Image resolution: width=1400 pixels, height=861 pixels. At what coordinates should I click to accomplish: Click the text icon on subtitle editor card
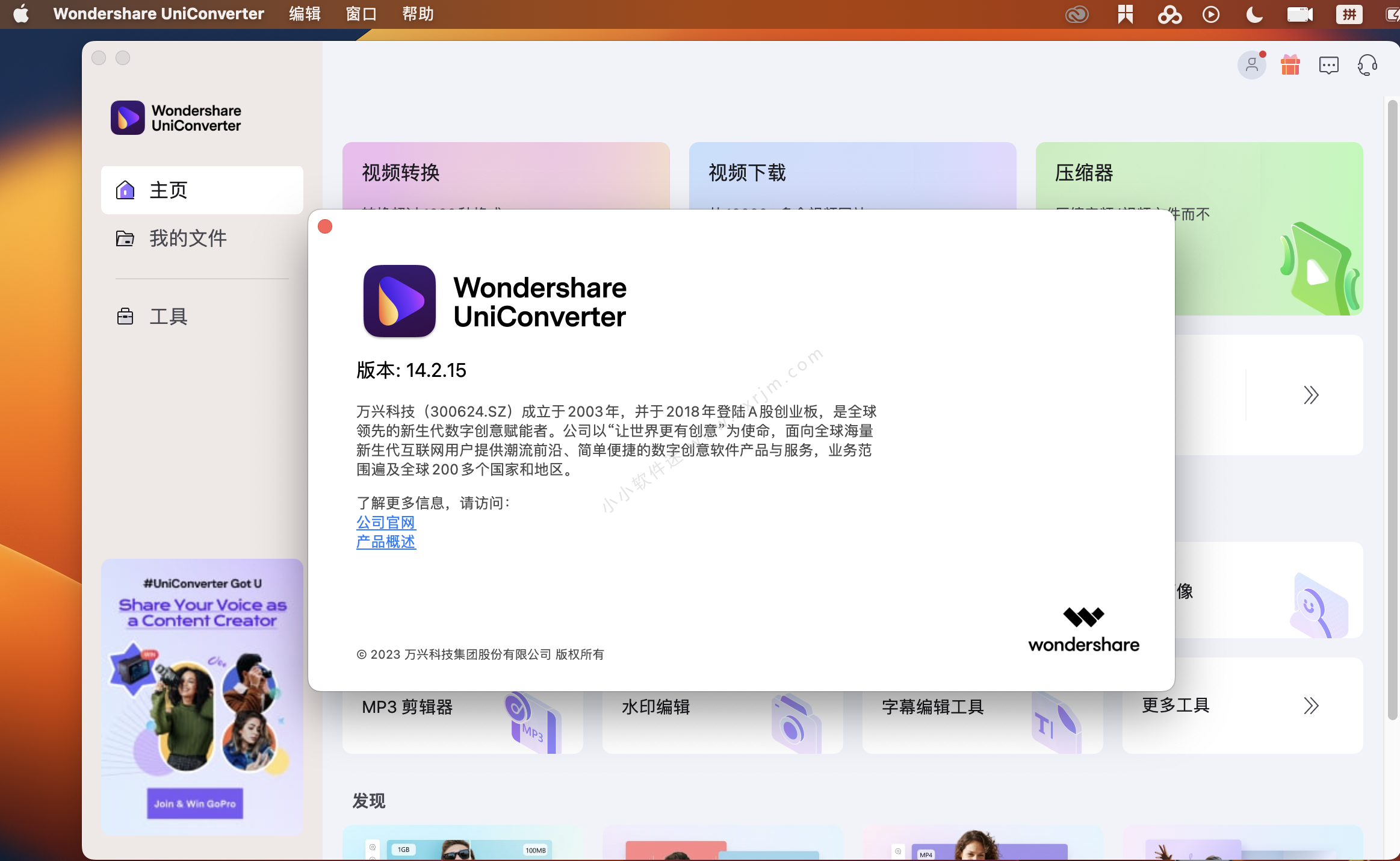tap(1056, 723)
